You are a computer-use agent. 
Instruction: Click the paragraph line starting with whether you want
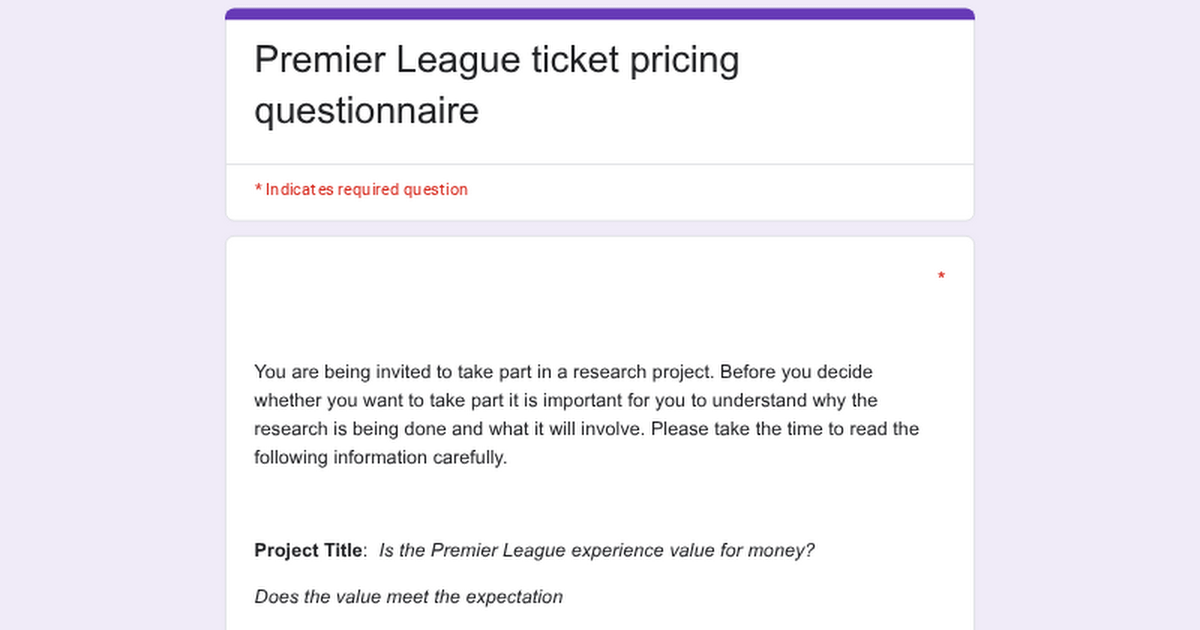click(565, 401)
